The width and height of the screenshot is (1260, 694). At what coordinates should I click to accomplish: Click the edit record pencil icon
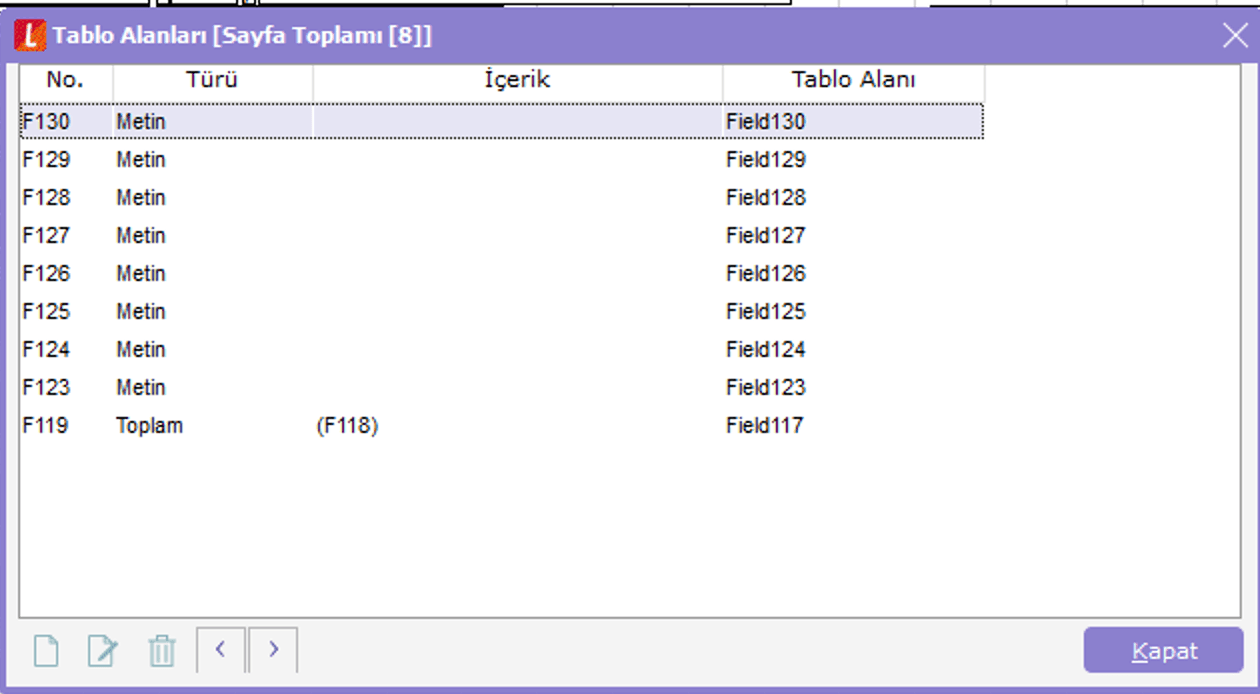coord(103,652)
